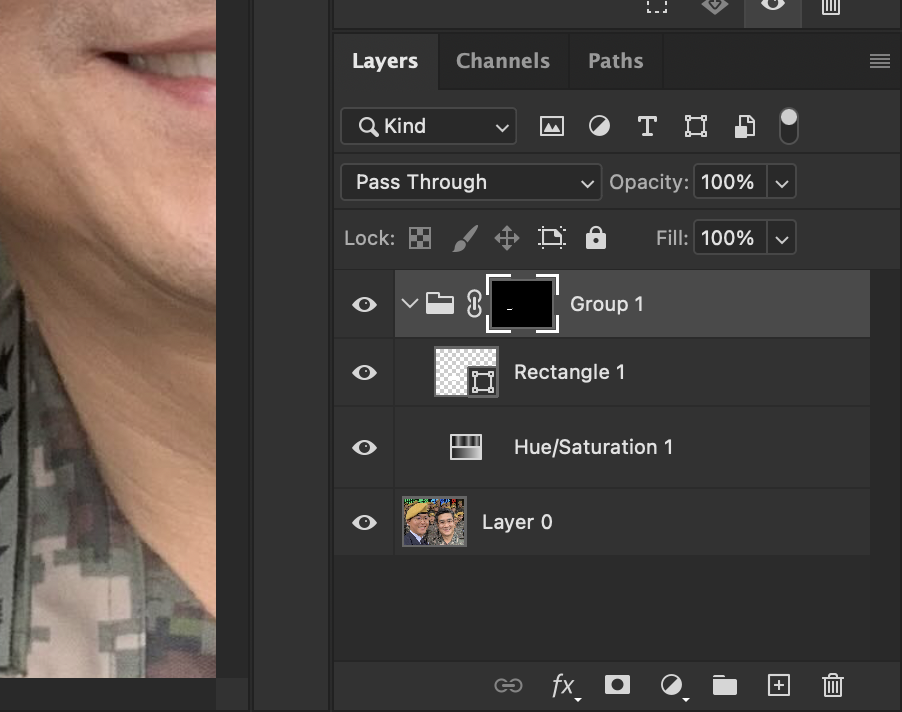Screen dimensions: 902x712
Task: Lock position move icon
Action: point(507,238)
